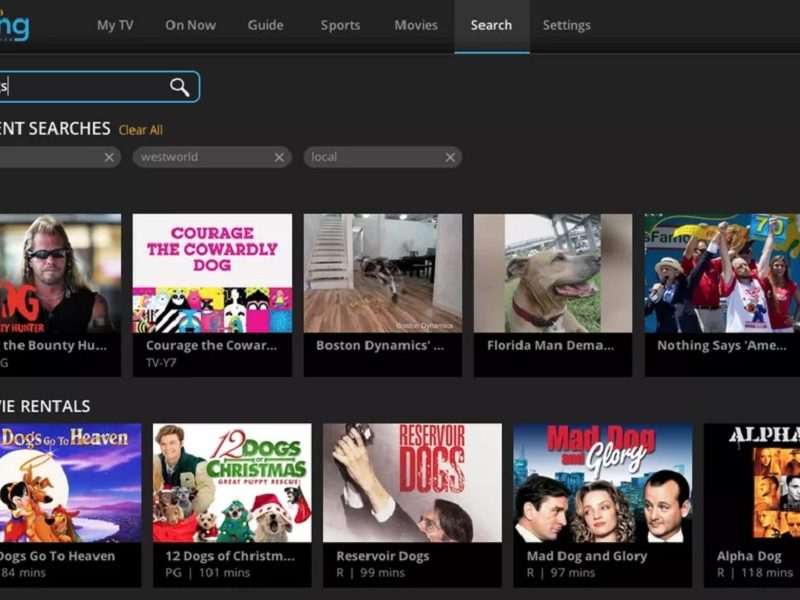
Task: Open 12 Dogs of Christmas poster
Action: coord(232,483)
